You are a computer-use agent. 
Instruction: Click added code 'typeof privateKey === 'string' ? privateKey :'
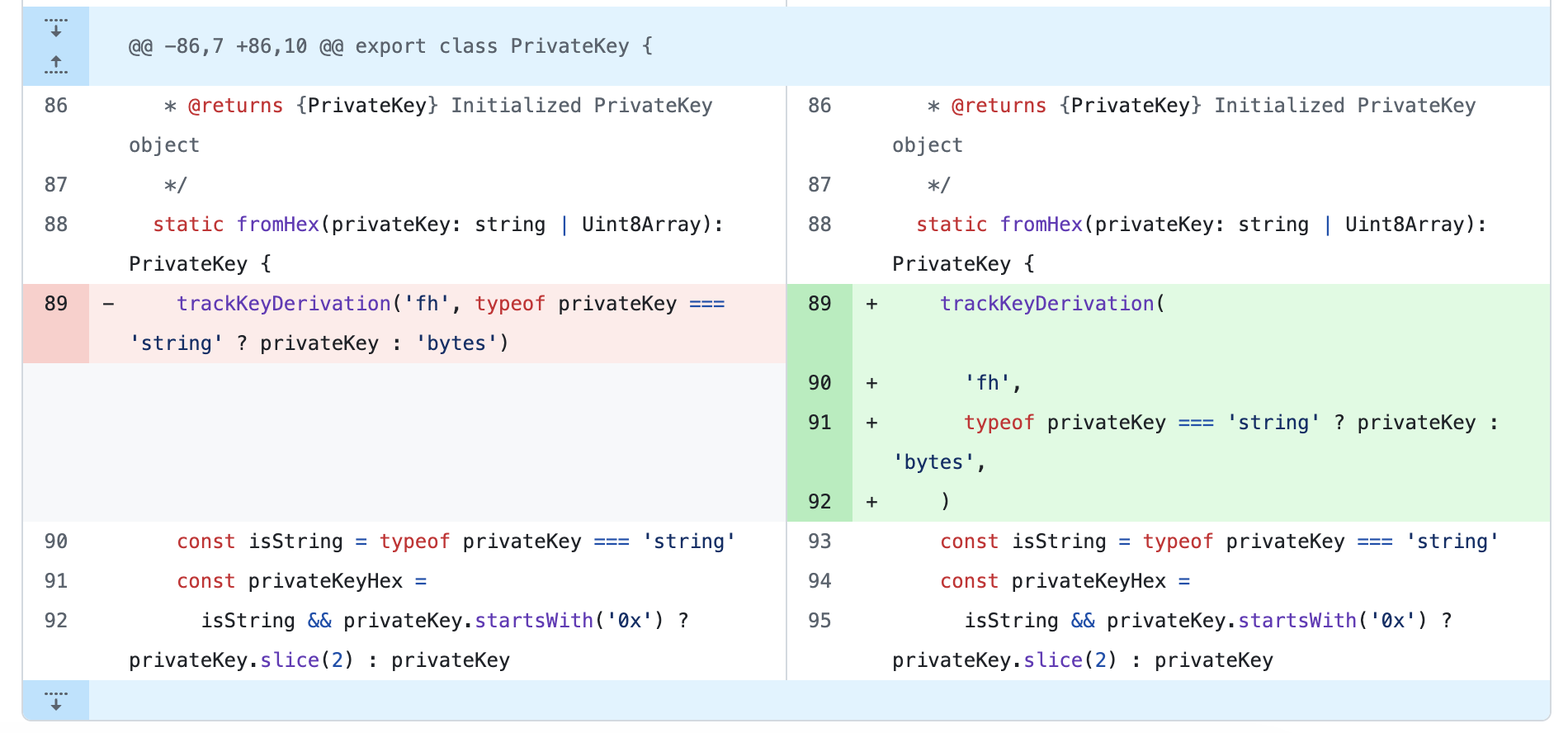click(x=1232, y=422)
